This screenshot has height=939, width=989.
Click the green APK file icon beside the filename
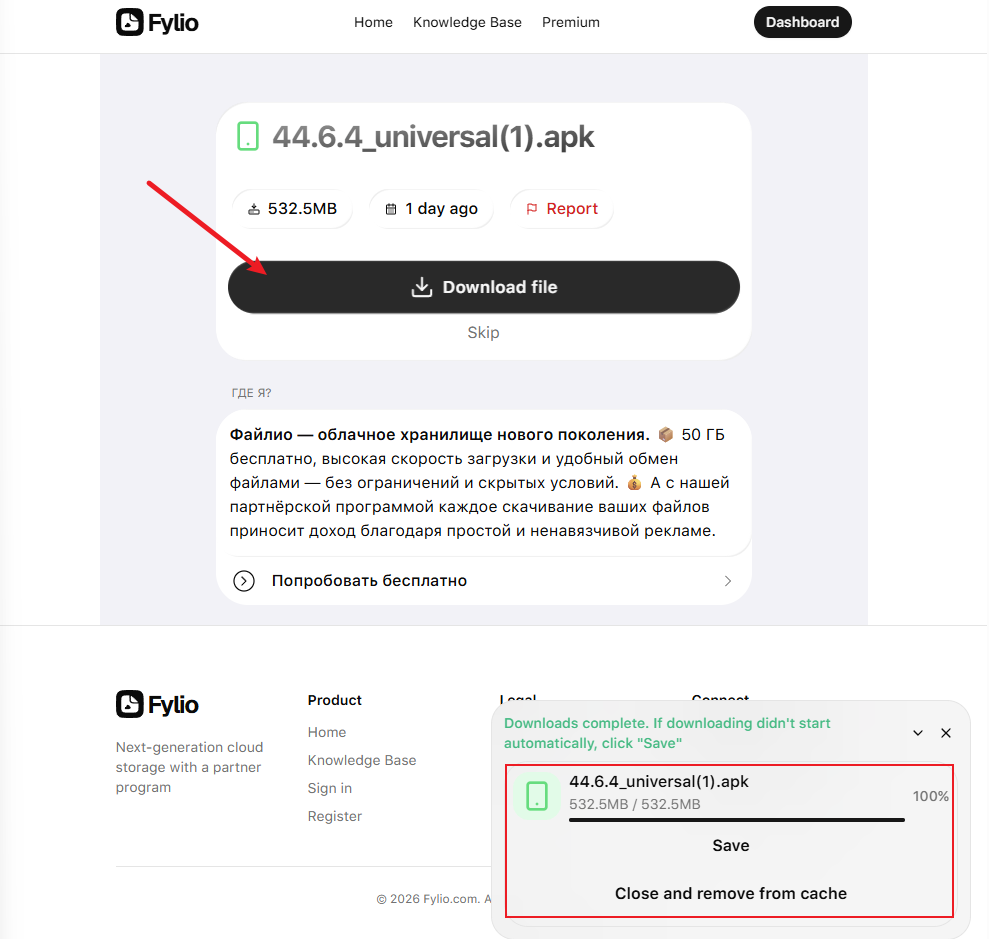[248, 136]
